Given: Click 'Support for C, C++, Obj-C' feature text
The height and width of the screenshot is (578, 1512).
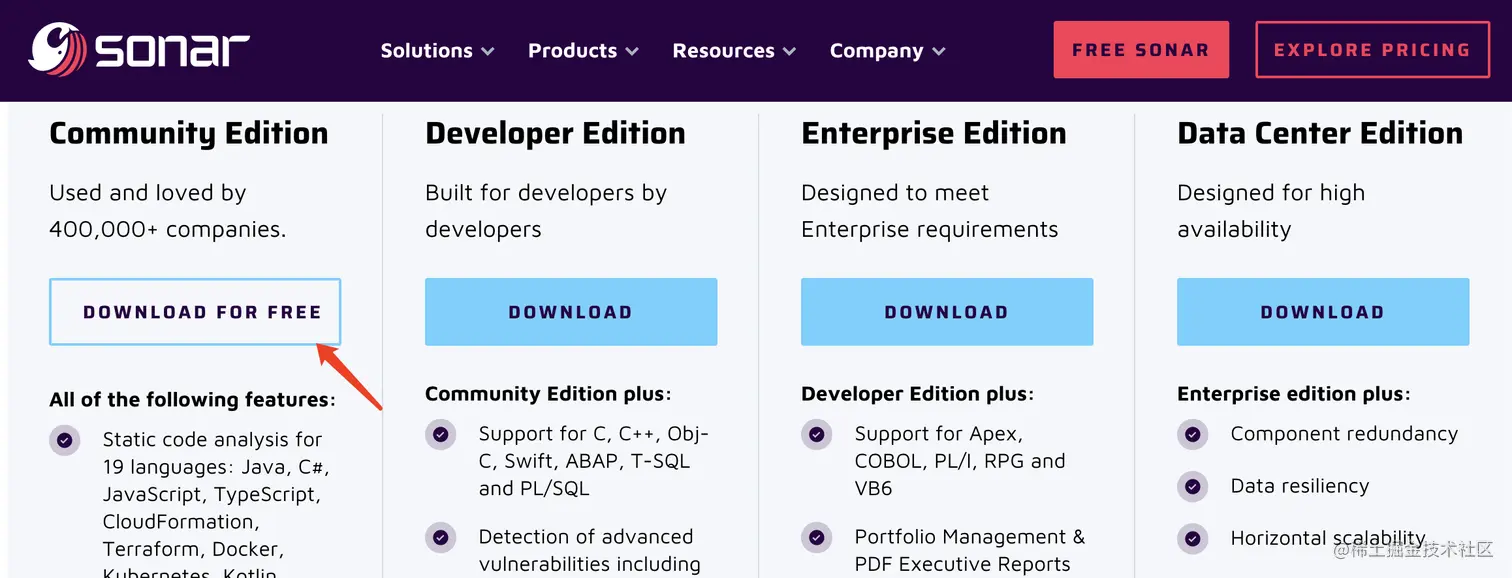Looking at the screenshot, I should coord(594,461).
